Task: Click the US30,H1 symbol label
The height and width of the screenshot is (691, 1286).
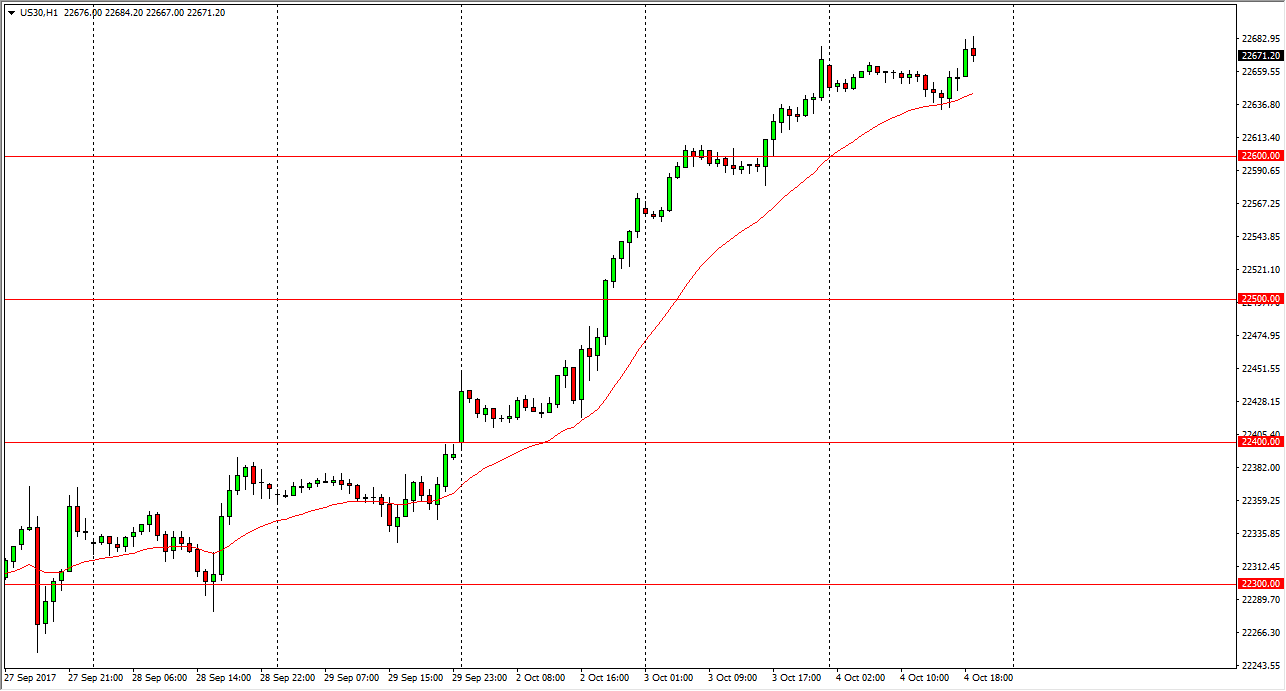Action: click(x=38, y=13)
